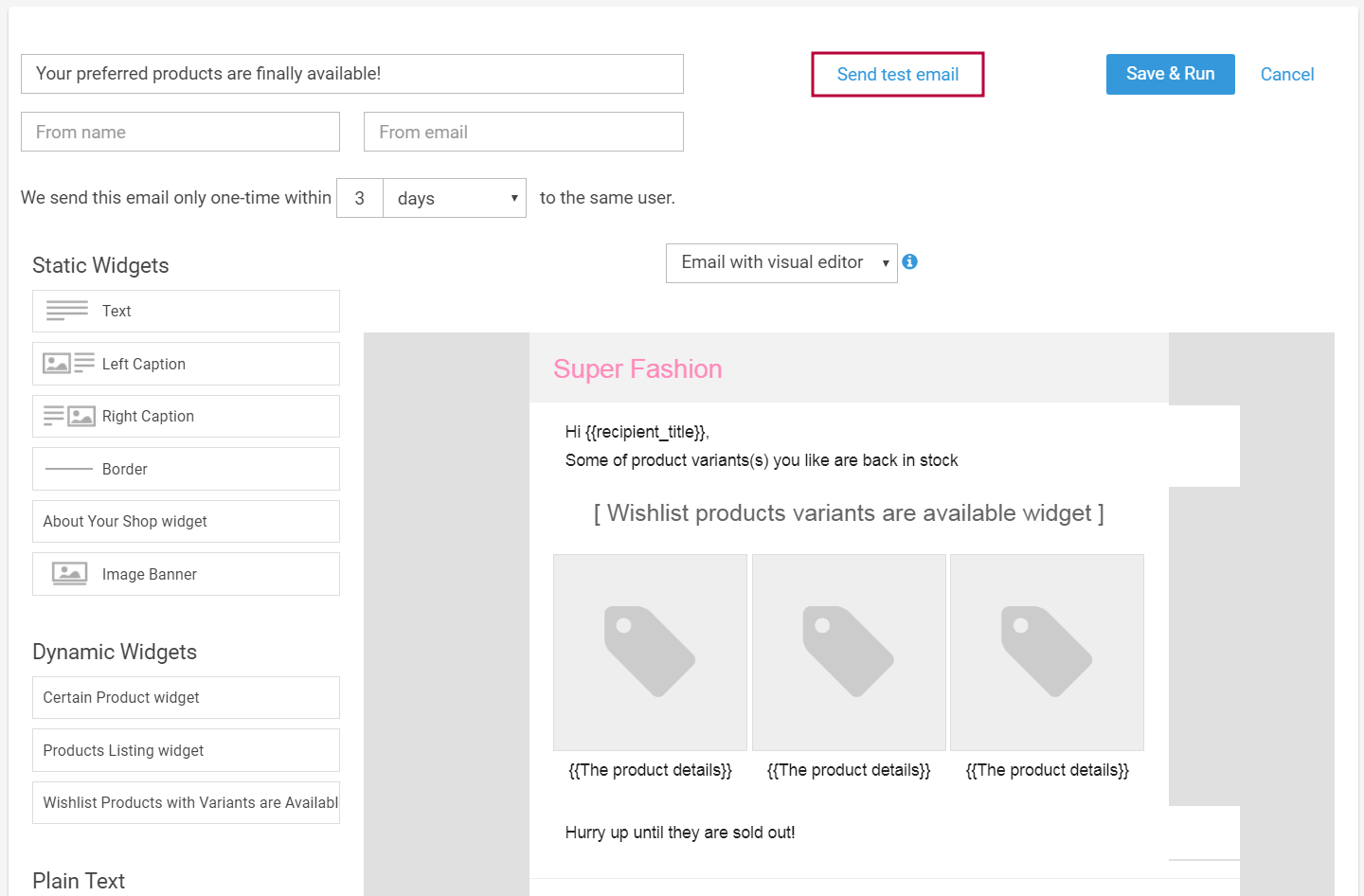This screenshot has width=1364, height=896.
Task: Click the Wishlist products variants widget placeholder title
Action: [x=849, y=513]
